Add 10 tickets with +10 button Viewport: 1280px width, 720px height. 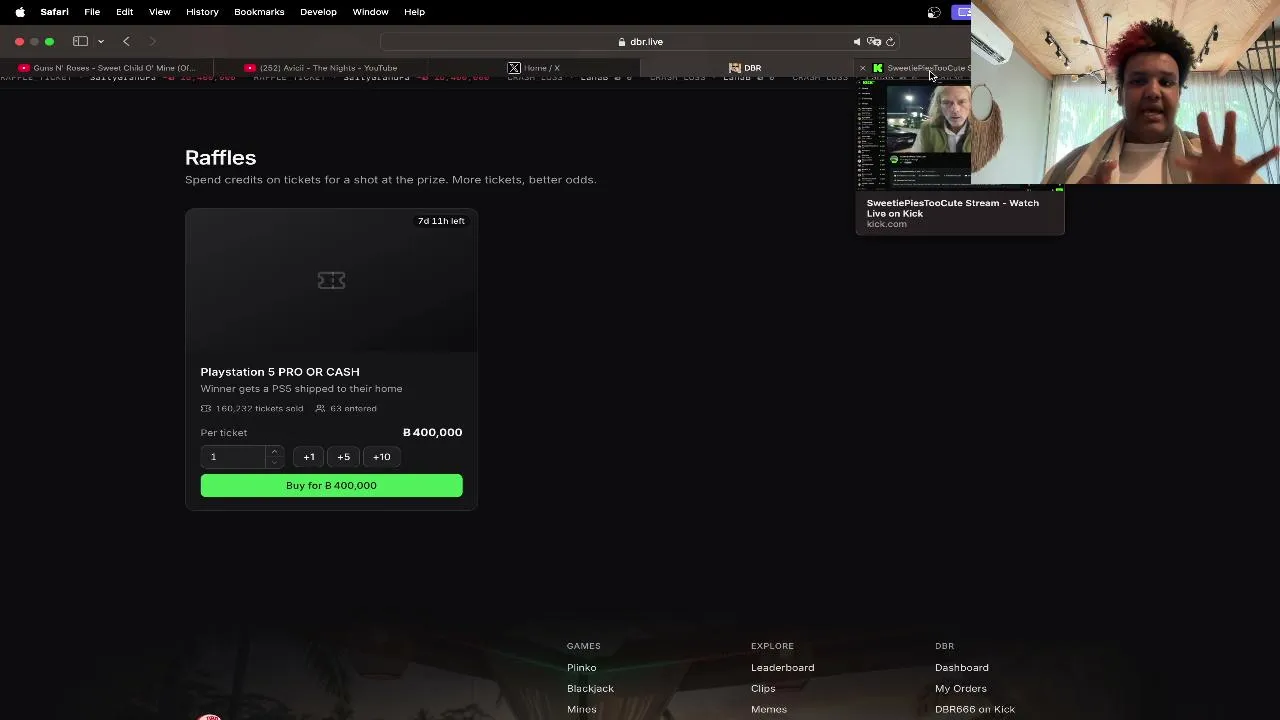pos(382,457)
